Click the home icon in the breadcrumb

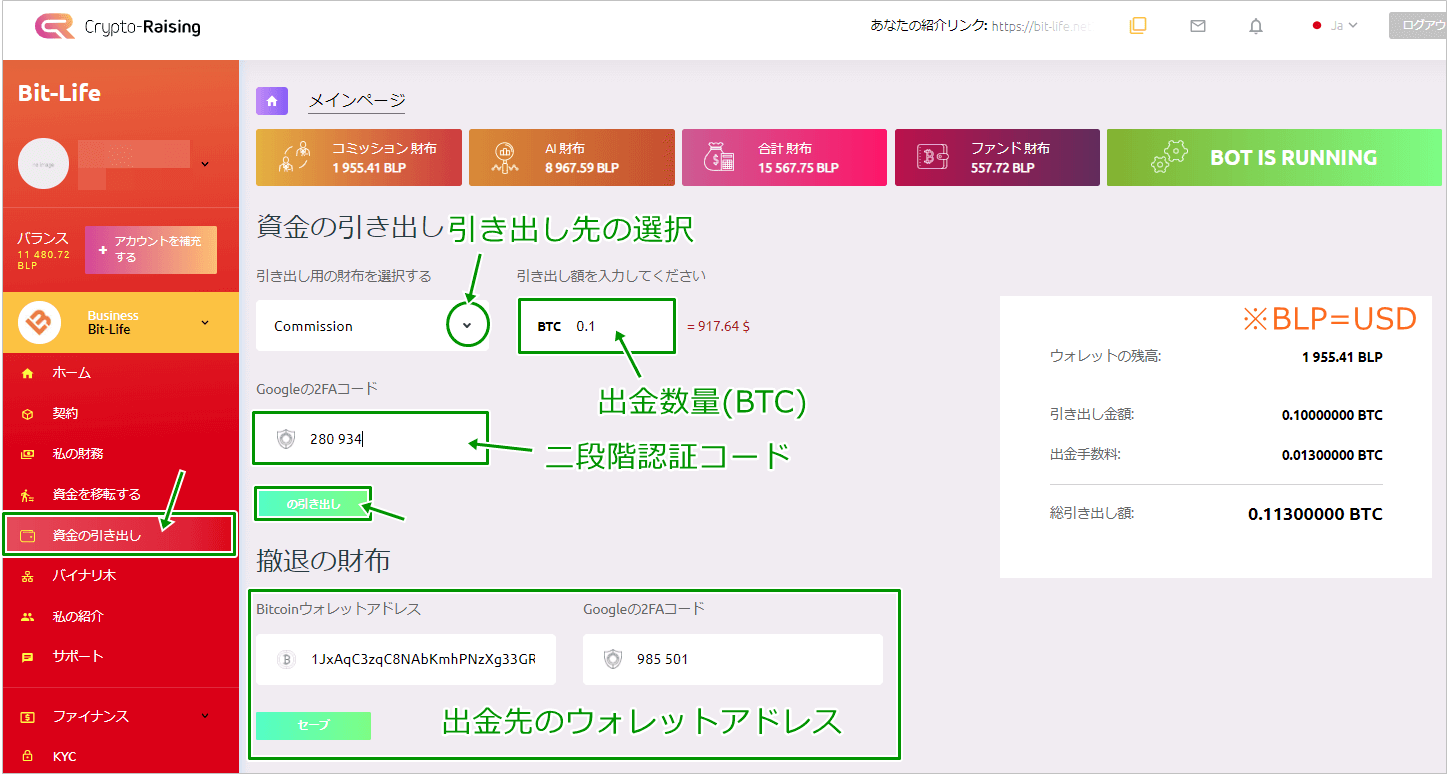coord(272,101)
